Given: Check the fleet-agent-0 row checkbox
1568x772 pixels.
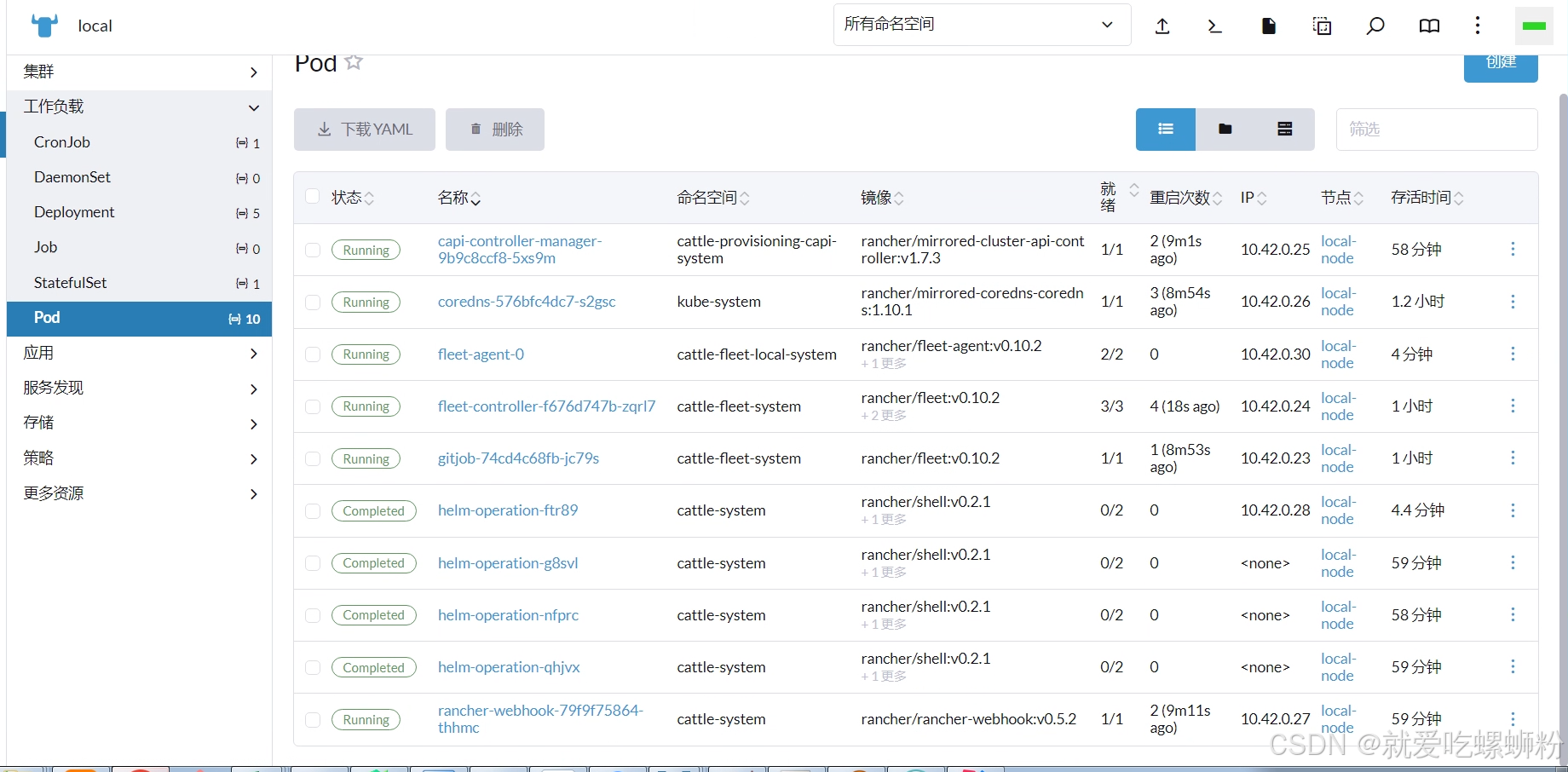Looking at the screenshot, I should tap(313, 354).
